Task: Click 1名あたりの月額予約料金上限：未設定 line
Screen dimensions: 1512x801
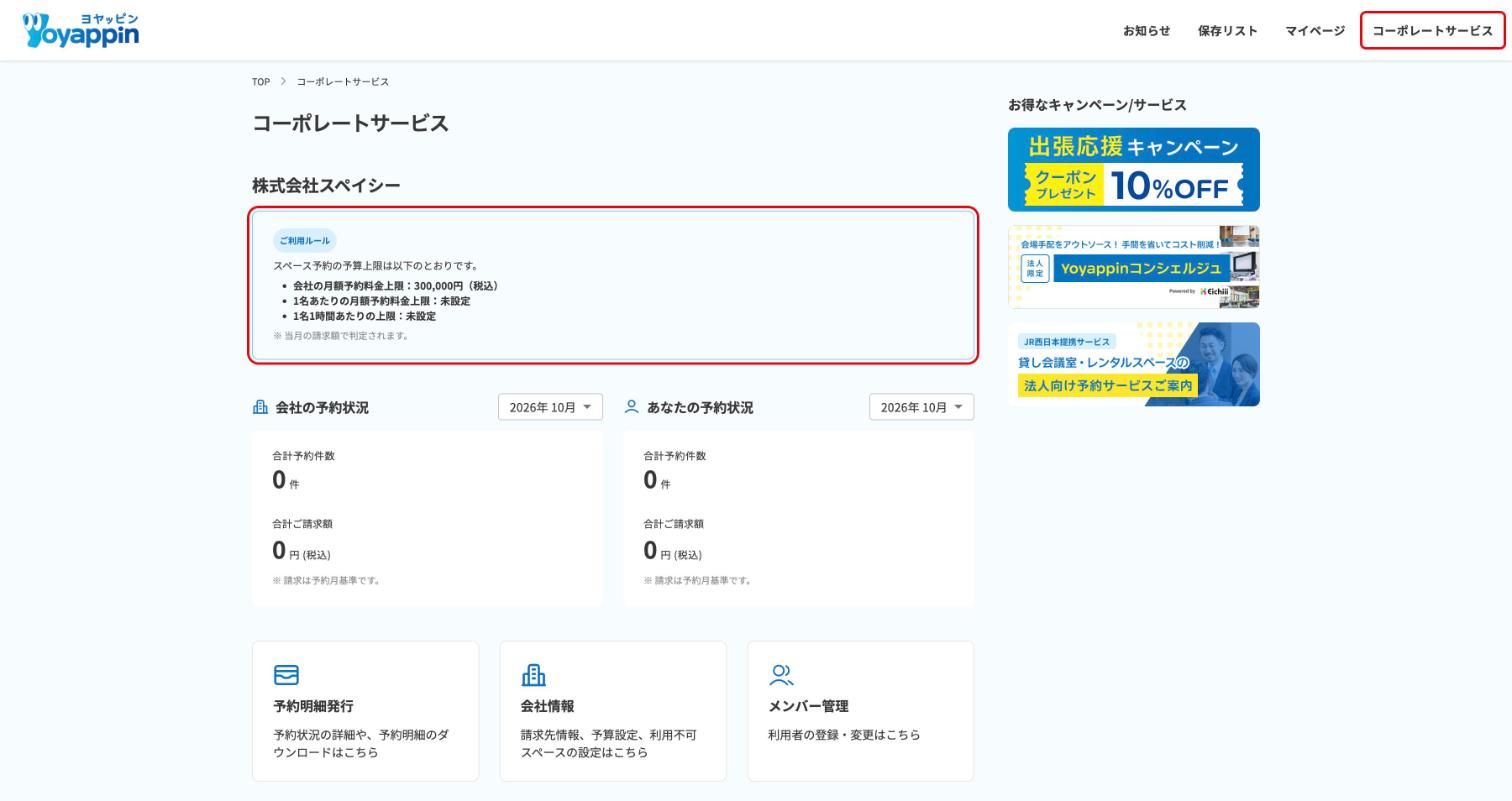Action: pyautogui.click(x=381, y=301)
